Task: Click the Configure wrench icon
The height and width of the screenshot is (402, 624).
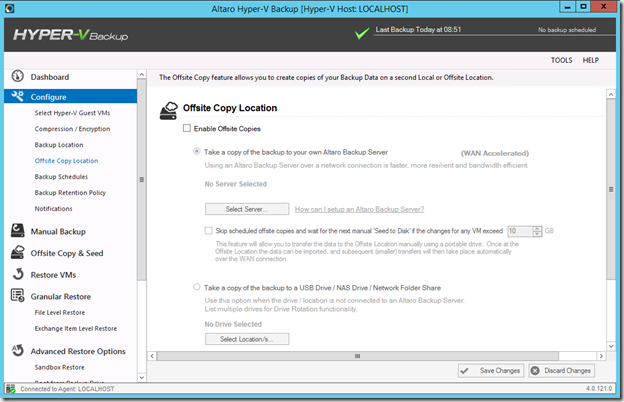Action: (x=18, y=96)
